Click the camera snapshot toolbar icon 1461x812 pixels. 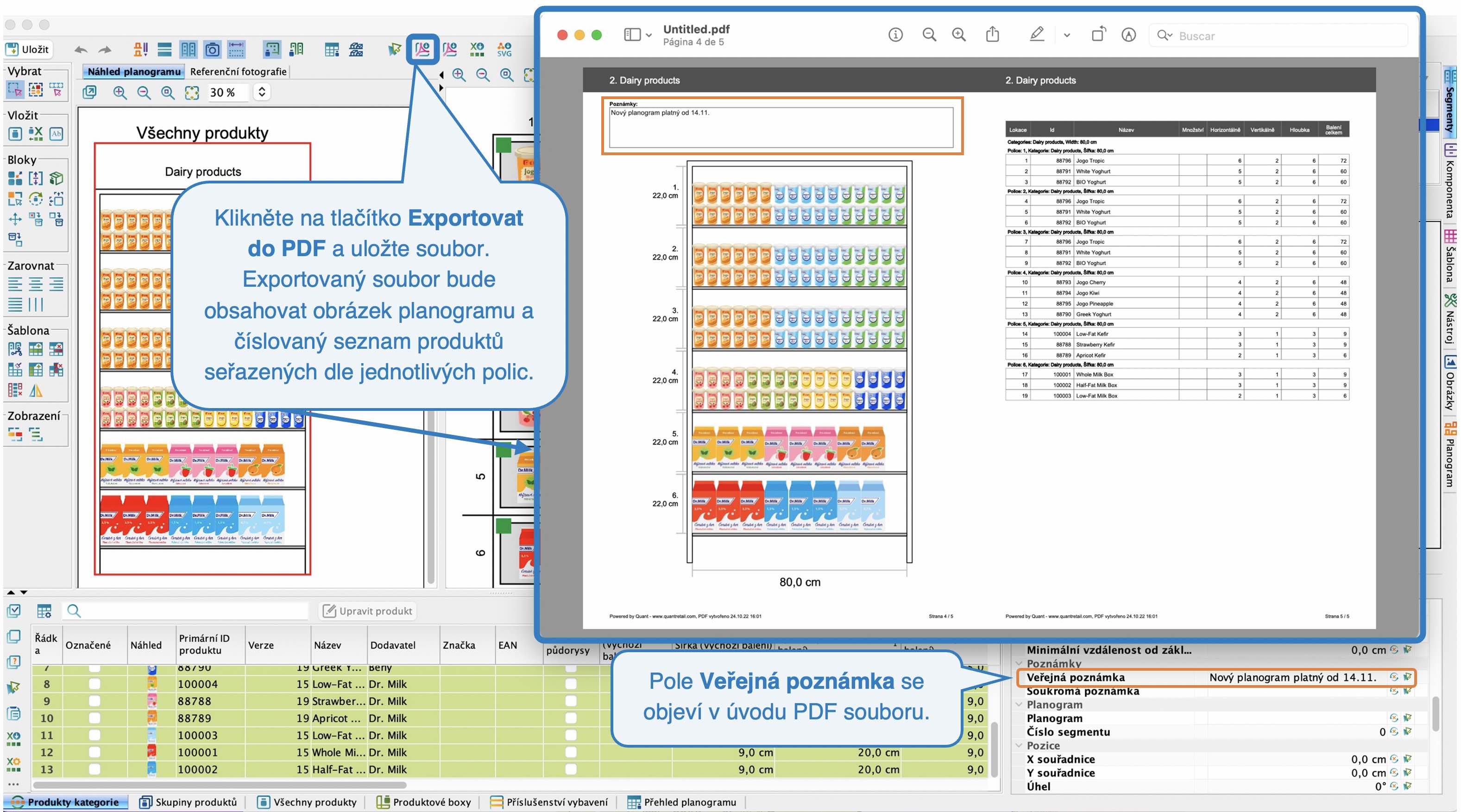(212, 50)
